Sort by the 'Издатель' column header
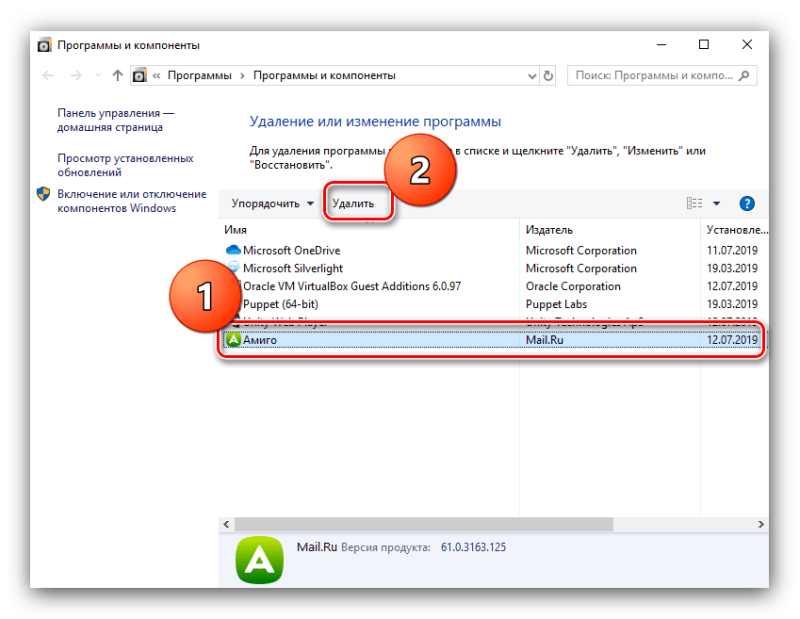800x619 pixels. coord(549,230)
